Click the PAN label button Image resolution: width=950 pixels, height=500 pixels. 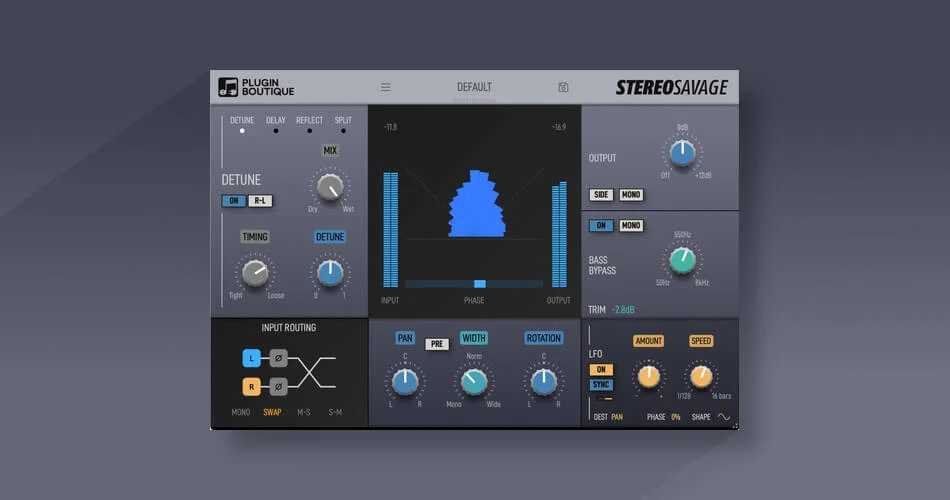click(405, 338)
